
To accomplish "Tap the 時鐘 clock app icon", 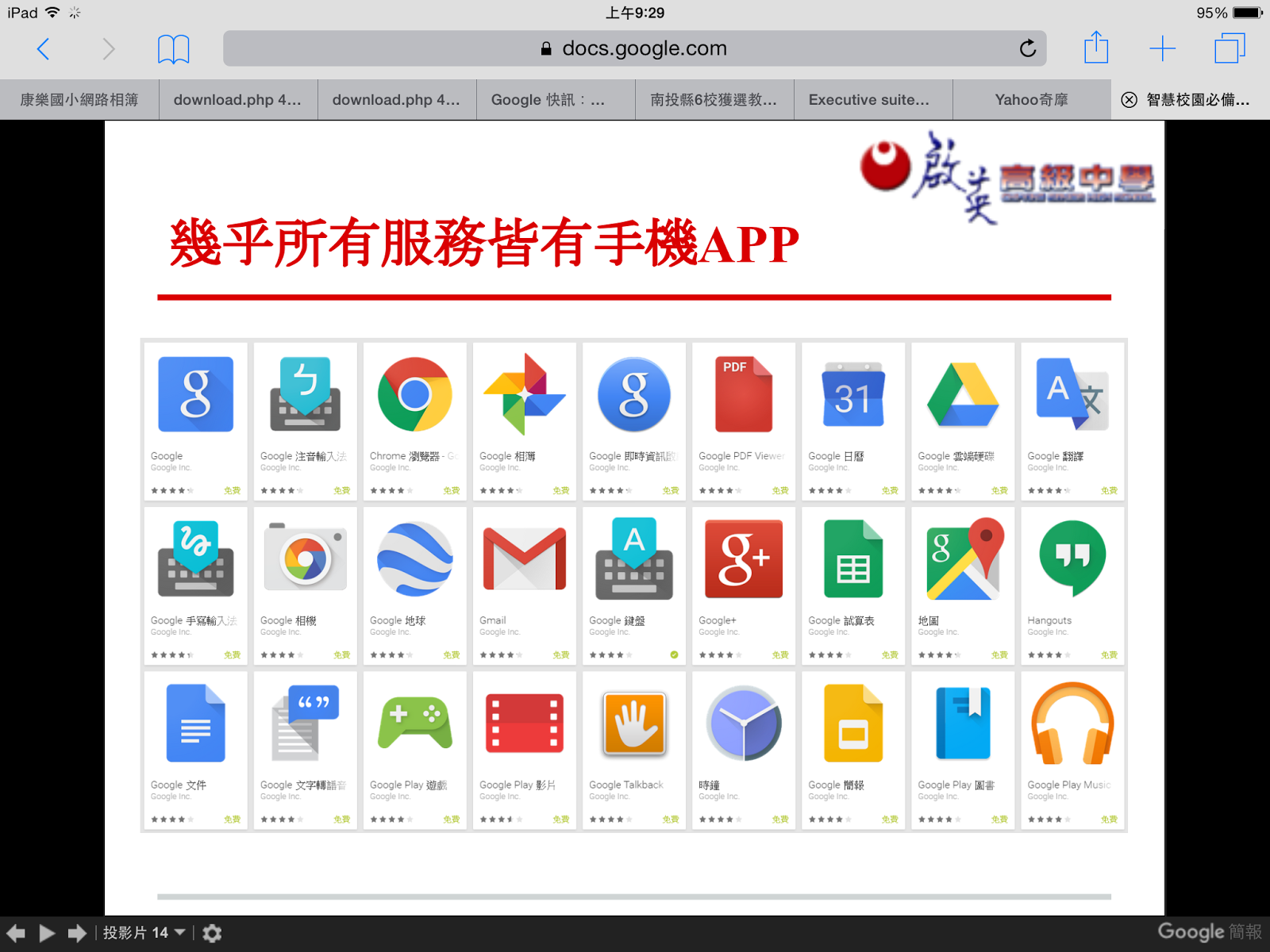I will pos(744,723).
